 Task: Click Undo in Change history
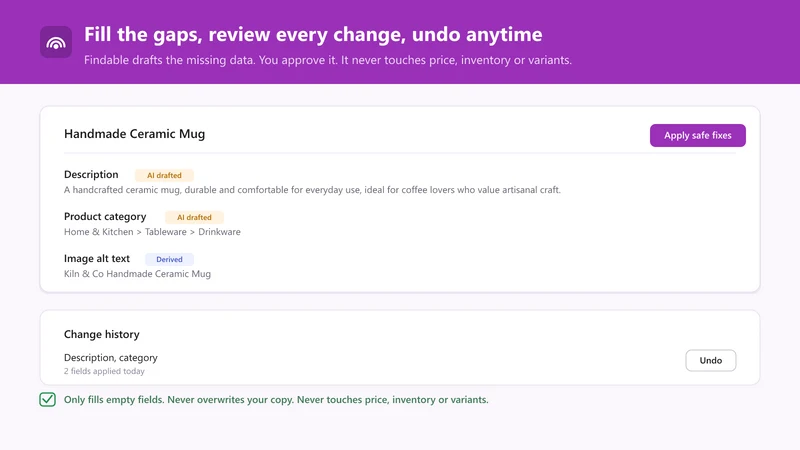710,360
